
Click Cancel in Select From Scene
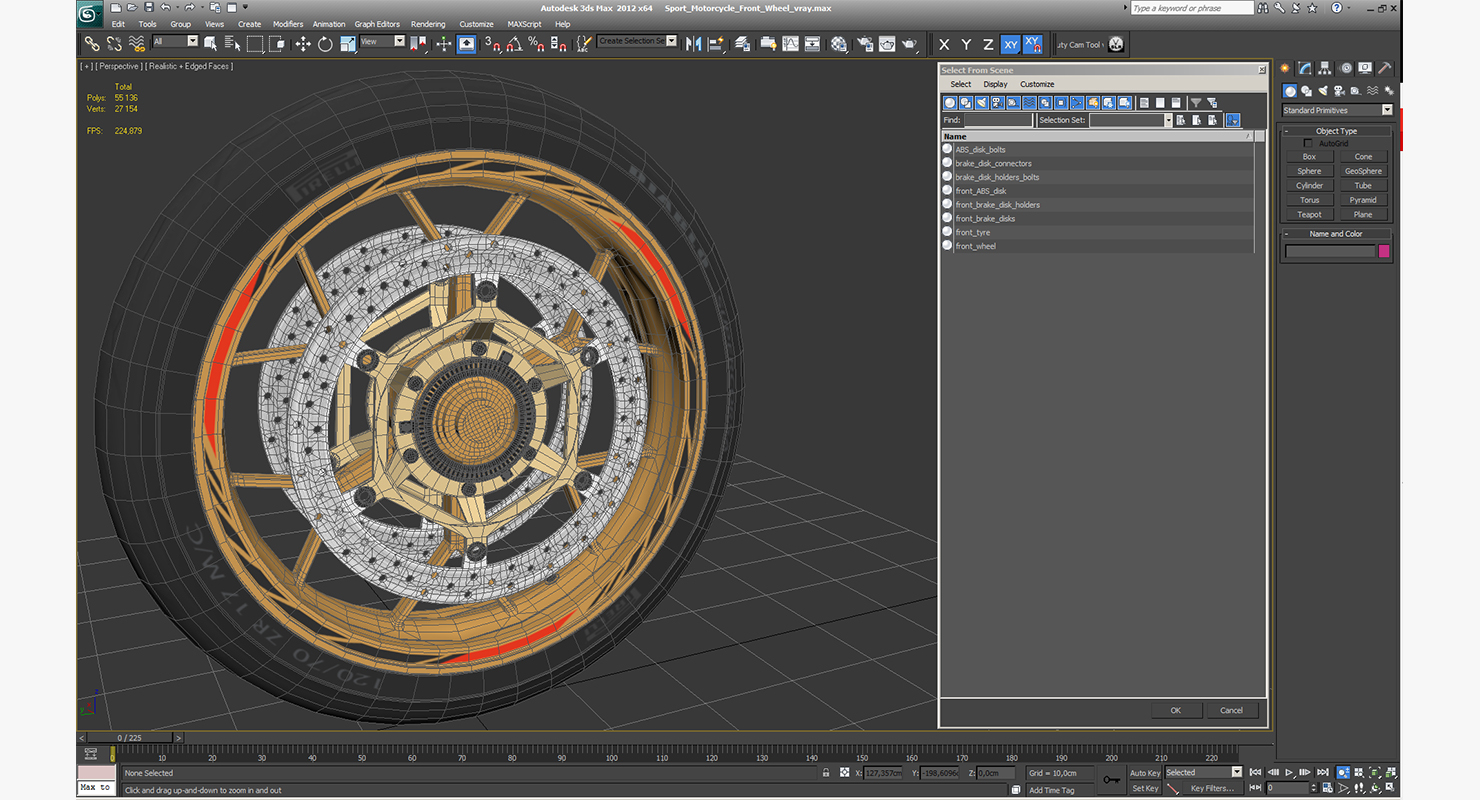(x=1231, y=710)
